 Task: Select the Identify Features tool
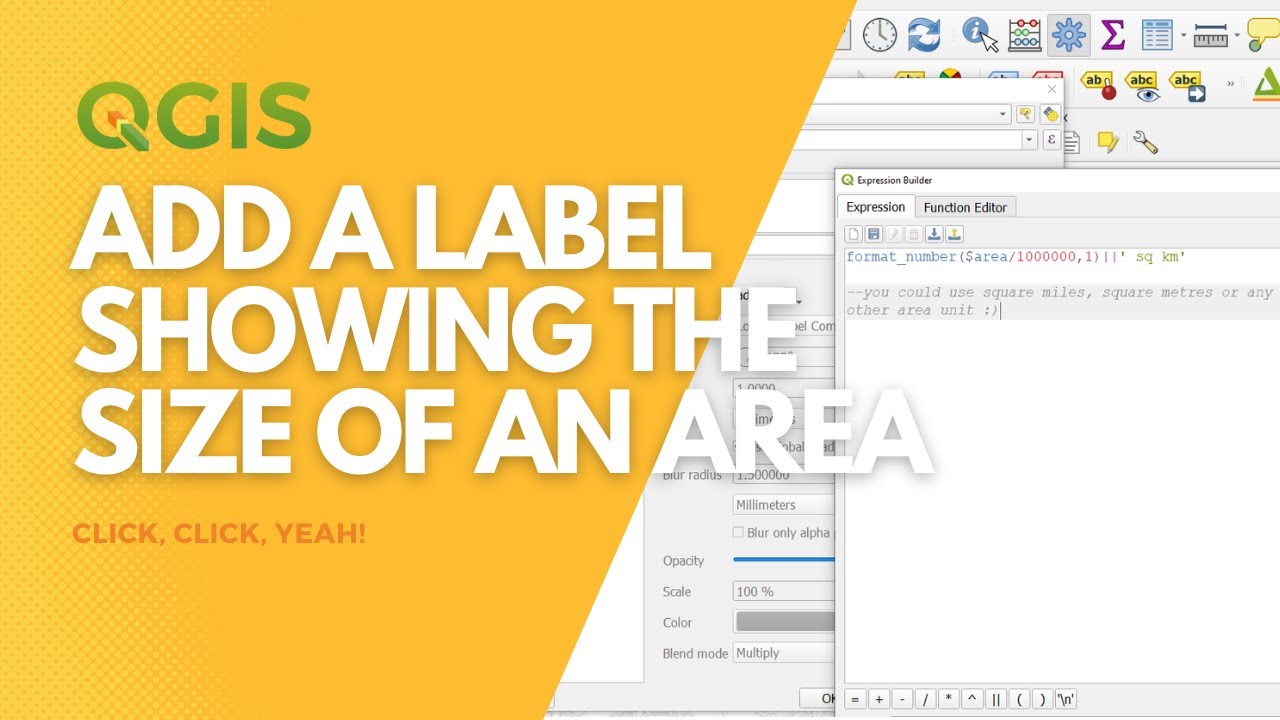(980, 35)
